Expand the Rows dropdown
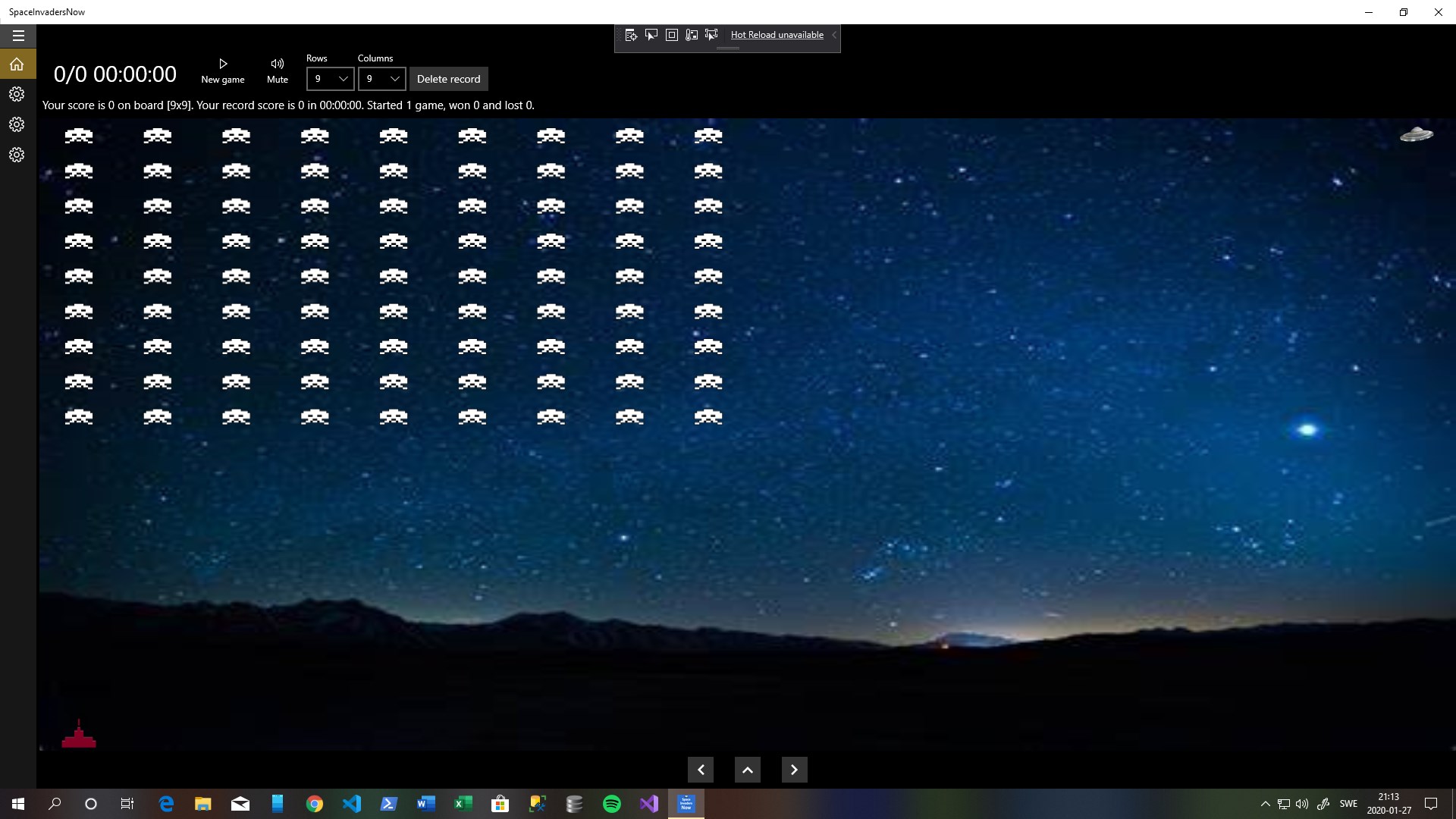 [x=330, y=79]
